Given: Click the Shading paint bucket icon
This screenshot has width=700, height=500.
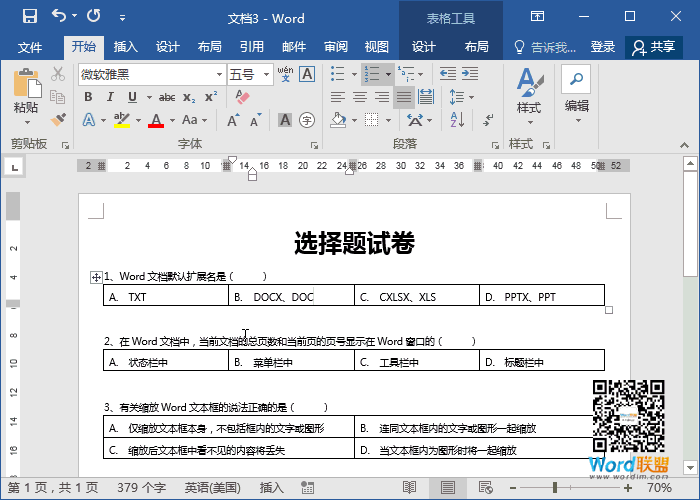Looking at the screenshot, I should tap(338, 120).
